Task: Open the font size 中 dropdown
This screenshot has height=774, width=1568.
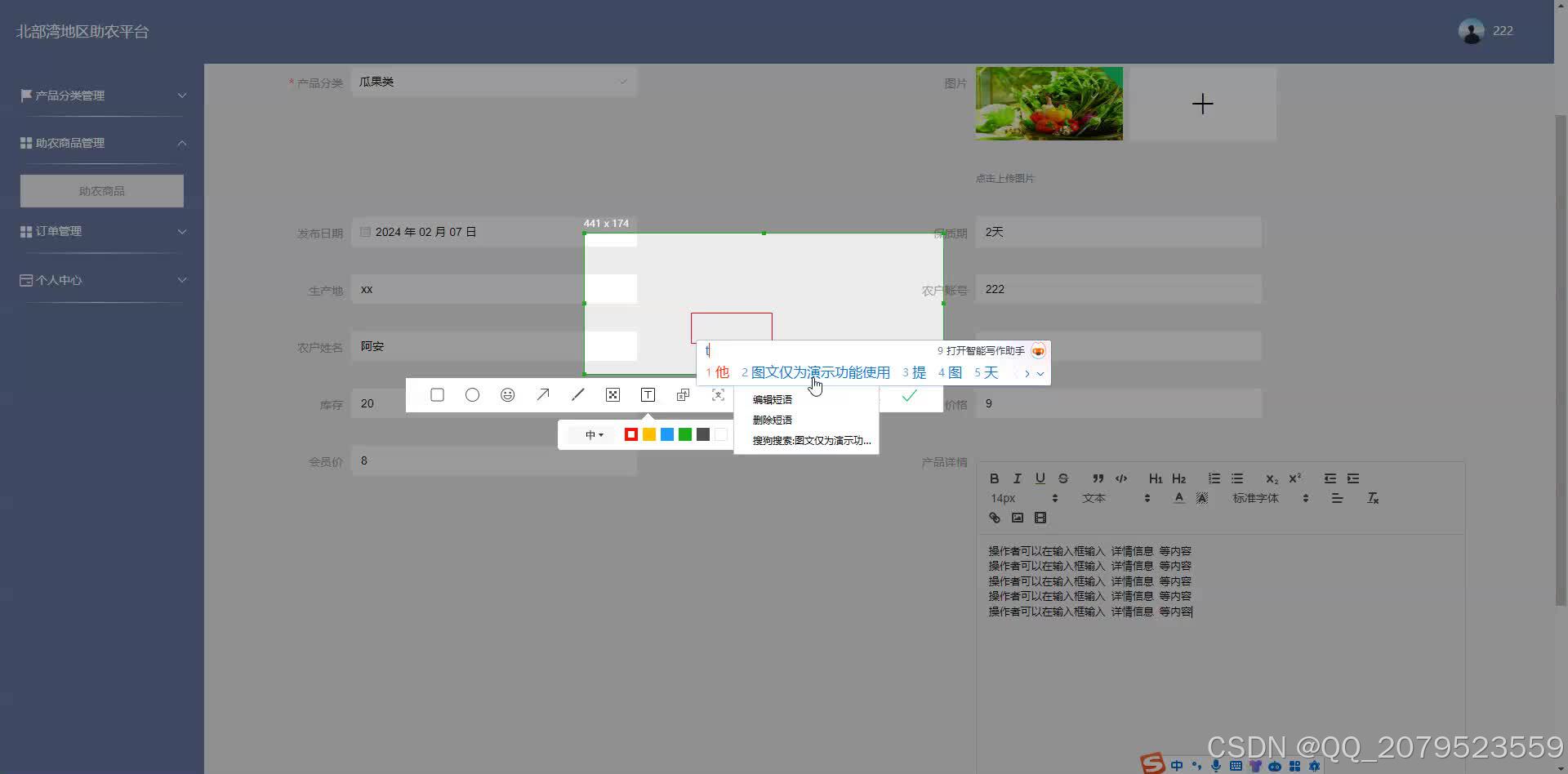Action: [594, 435]
